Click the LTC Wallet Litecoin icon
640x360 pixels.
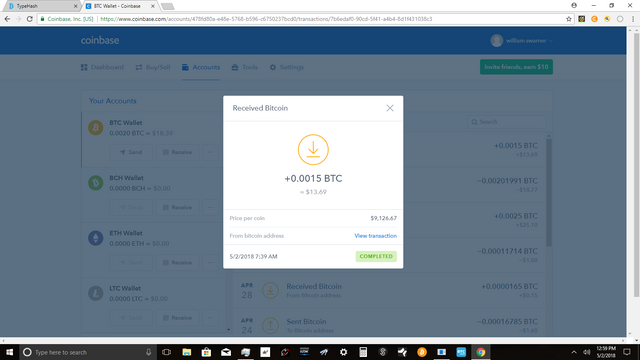[x=96, y=293]
